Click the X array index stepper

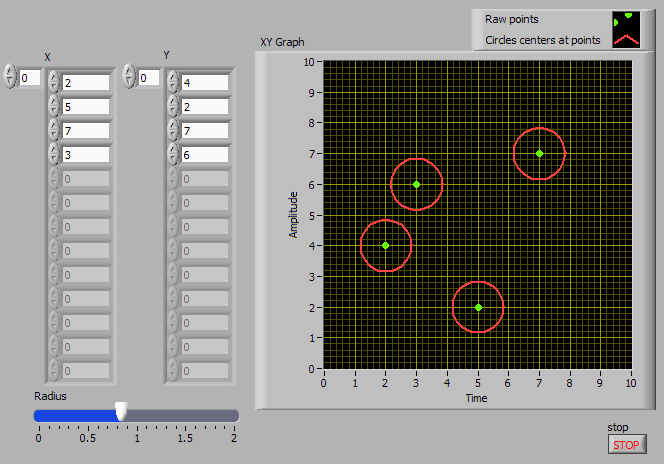point(10,77)
